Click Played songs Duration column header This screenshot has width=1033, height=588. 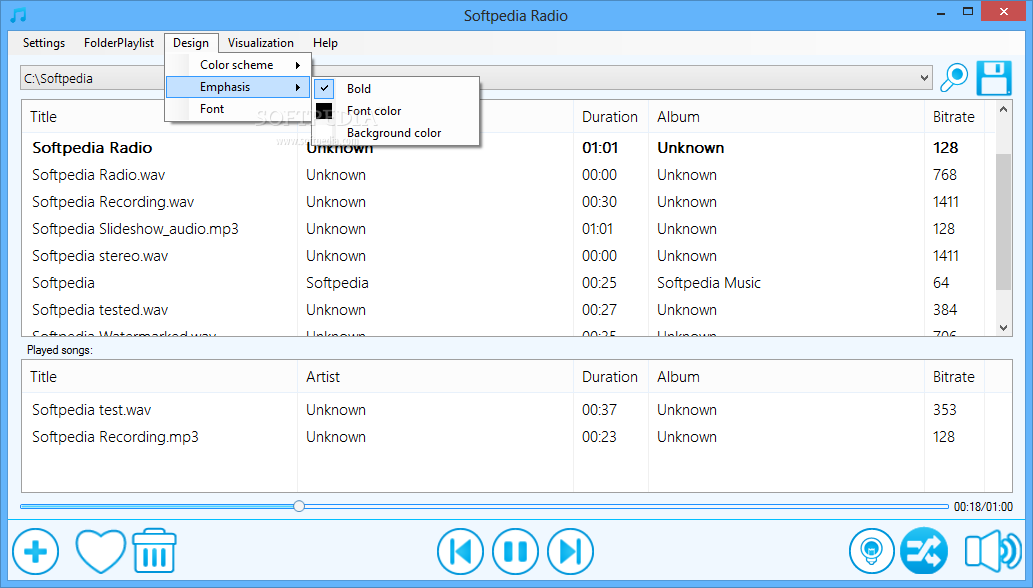tap(610, 377)
